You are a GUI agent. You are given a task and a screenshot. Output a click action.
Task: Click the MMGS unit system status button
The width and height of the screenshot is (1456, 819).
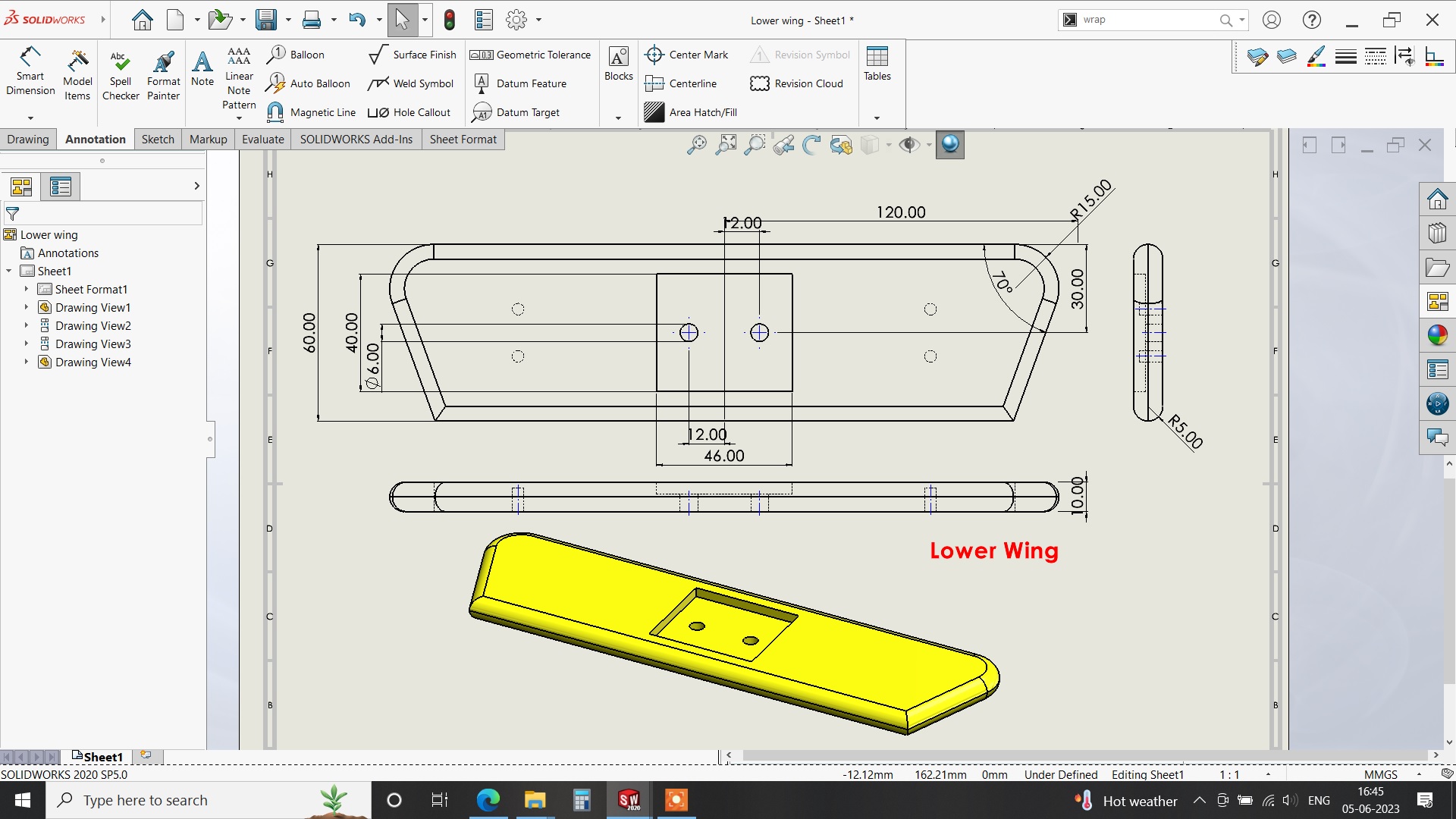click(1381, 774)
